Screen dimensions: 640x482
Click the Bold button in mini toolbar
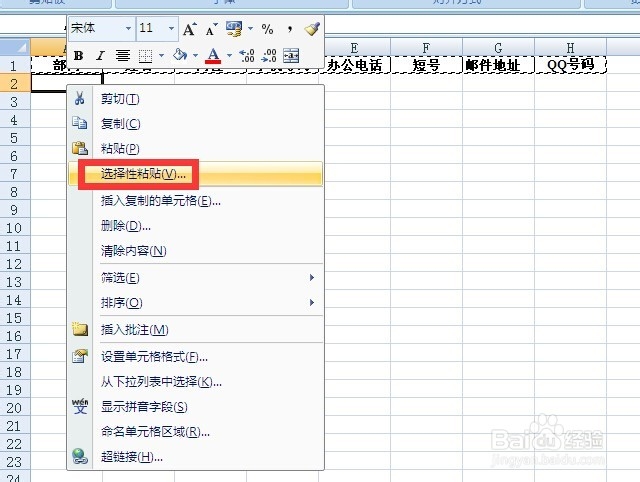(79, 55)
